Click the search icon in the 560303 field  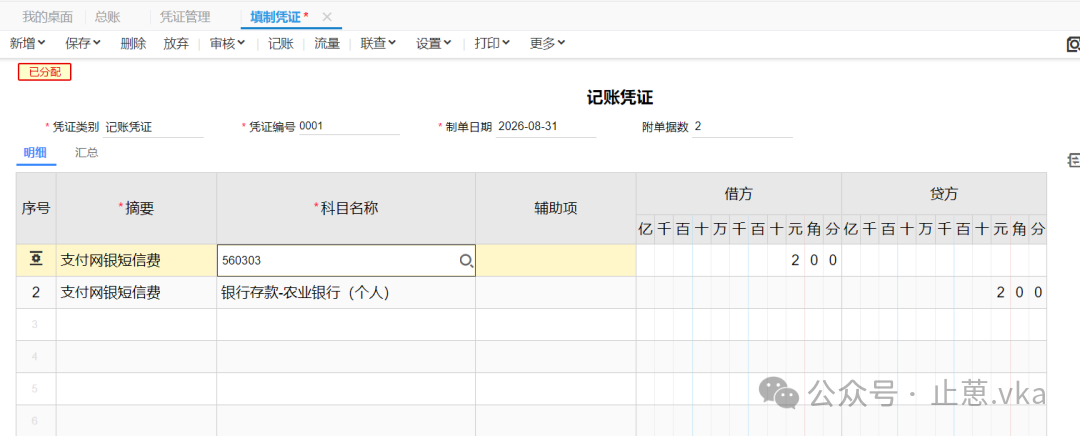click(x=466, y=261)
